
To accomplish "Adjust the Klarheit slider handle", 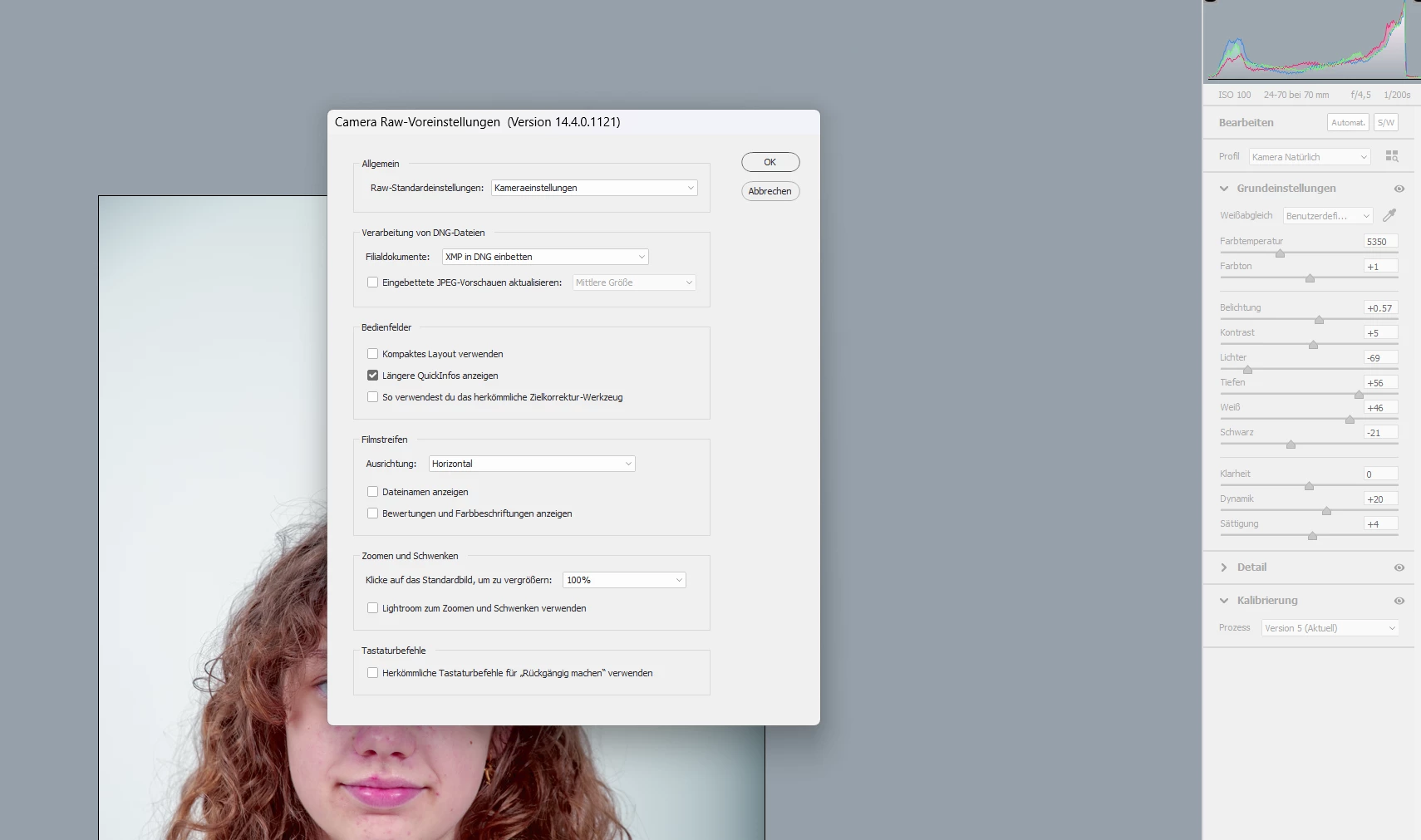I will point(1309,486).
